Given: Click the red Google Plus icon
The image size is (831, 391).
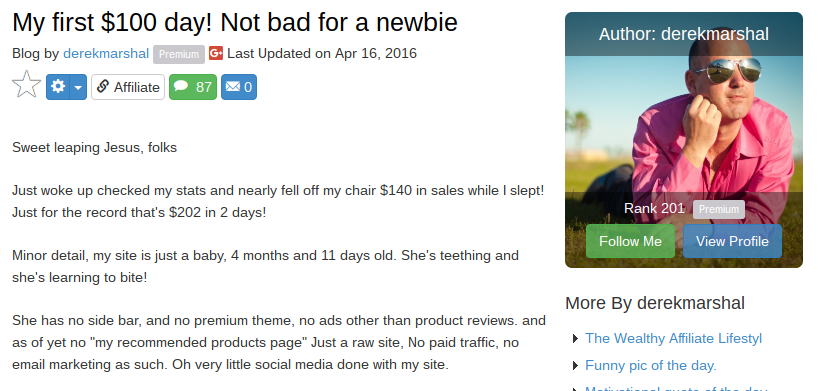Looking at the screenshot, I should (216, 54).
